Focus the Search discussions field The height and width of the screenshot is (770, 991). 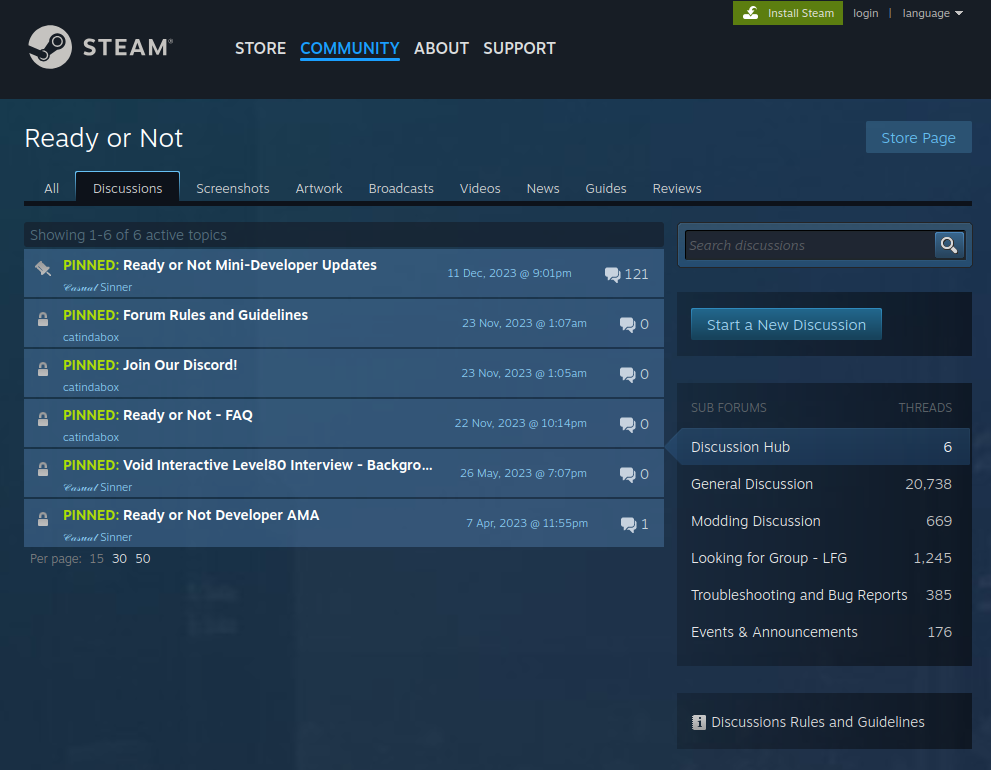(x=810, y=245)
